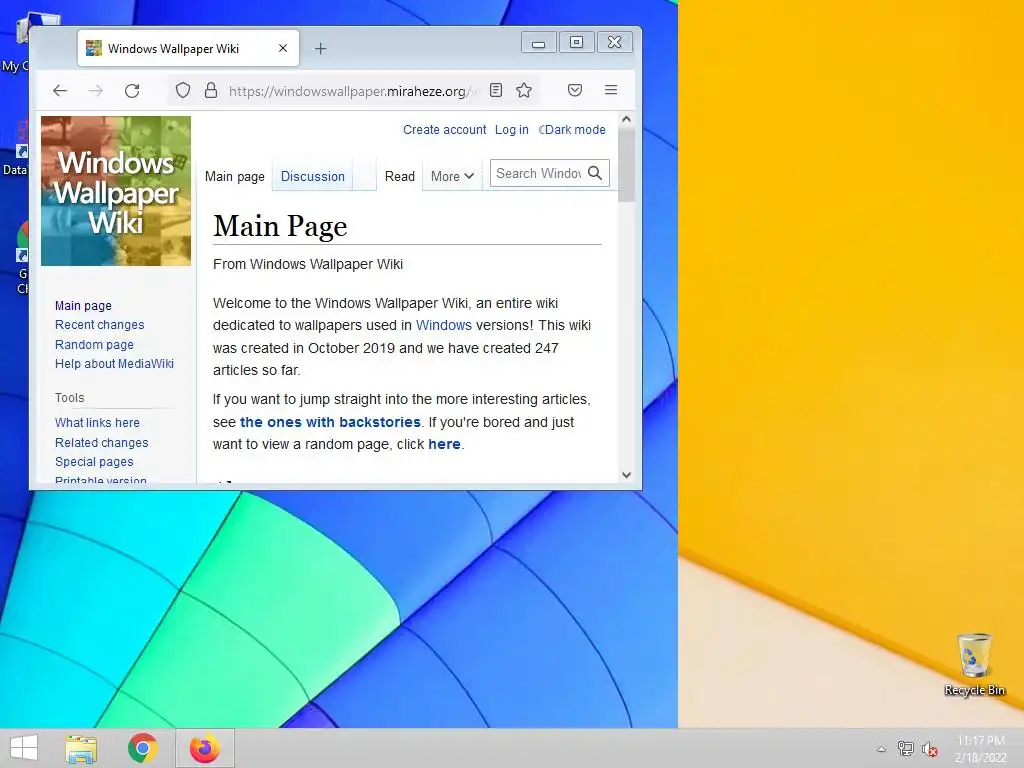Screen dimensions: 1024x768
Task: Click the wiki search magnifier icon
Action: 595,173
